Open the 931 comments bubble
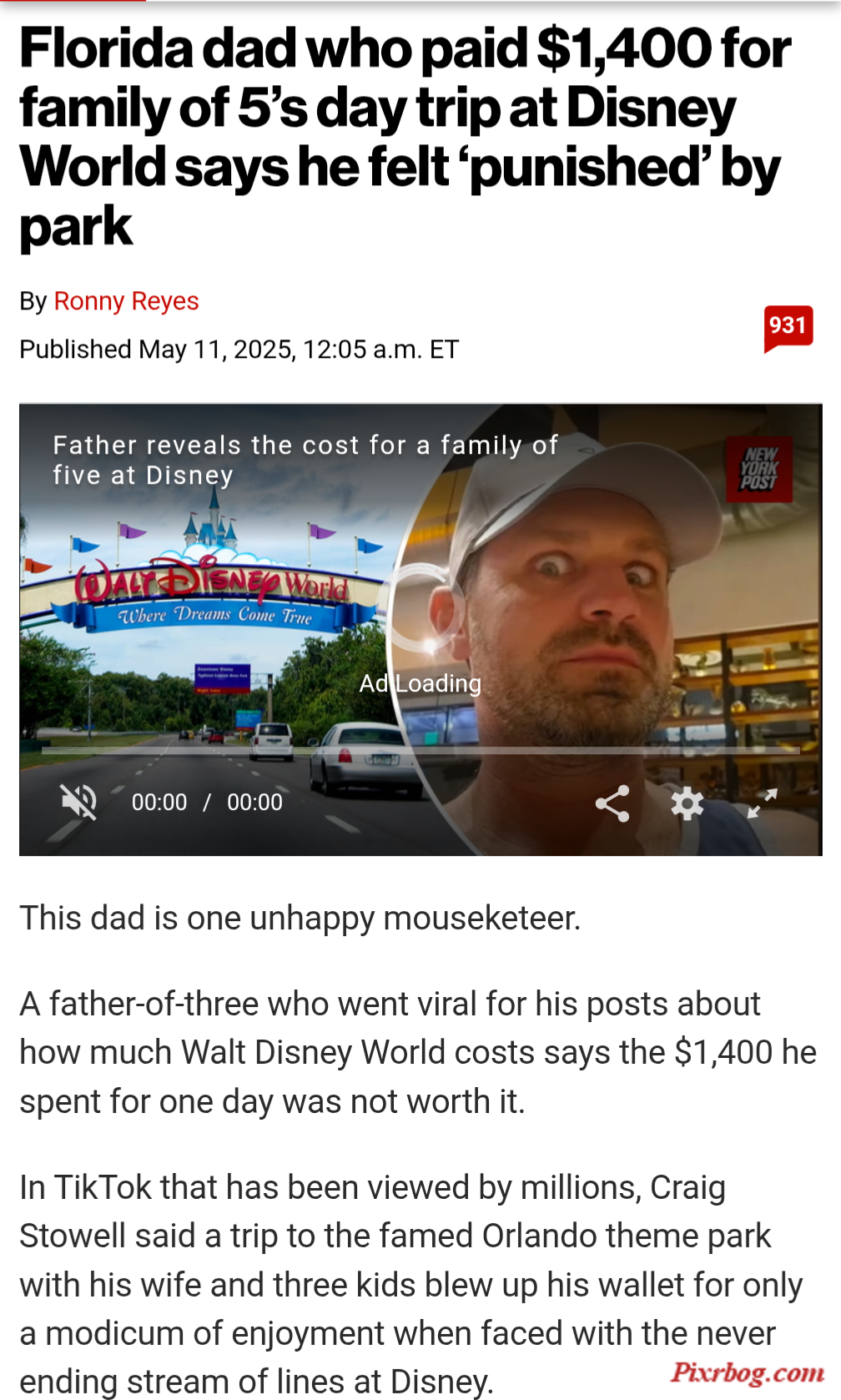 788,328
